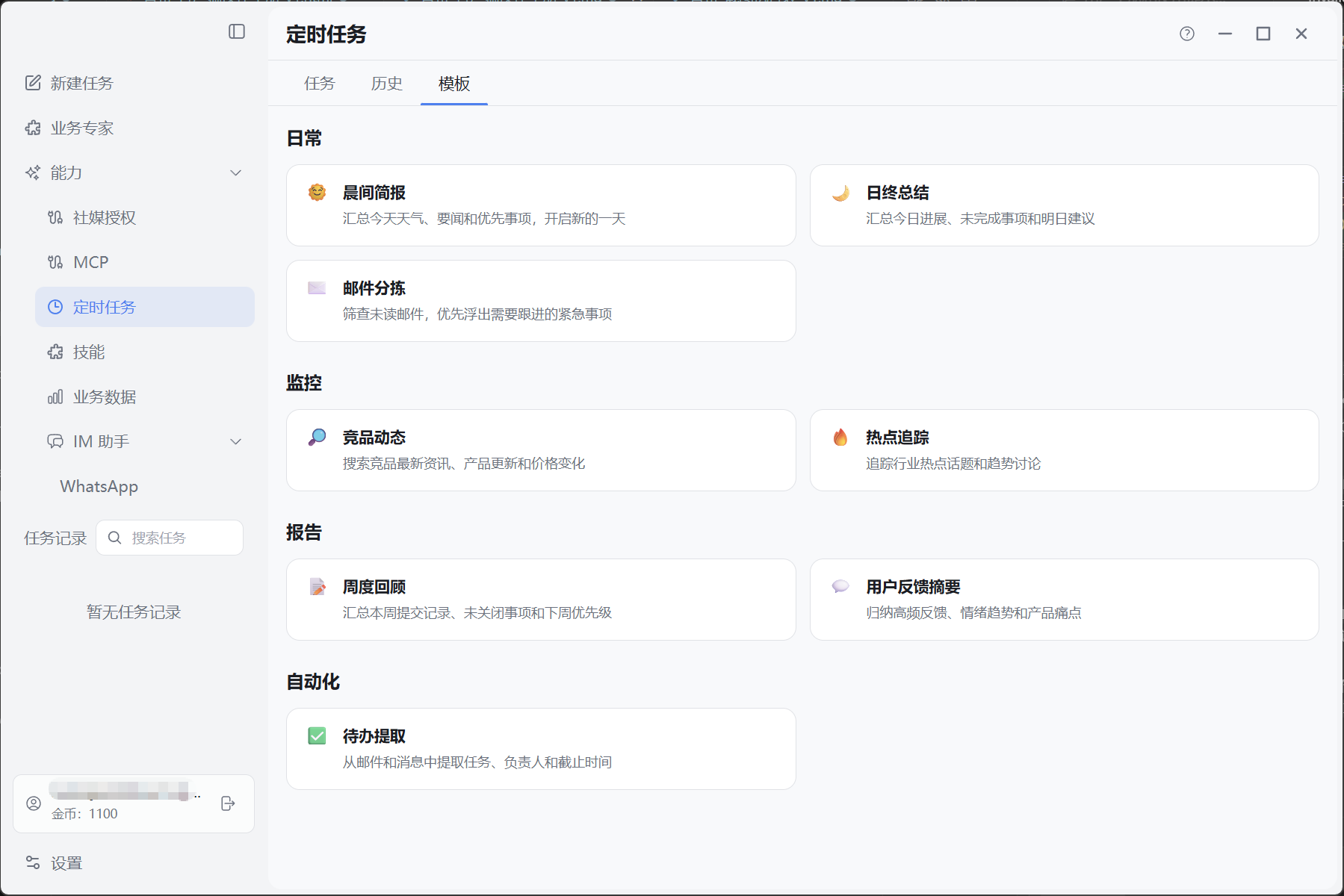Click the logout icon beside account

(229, 803)
